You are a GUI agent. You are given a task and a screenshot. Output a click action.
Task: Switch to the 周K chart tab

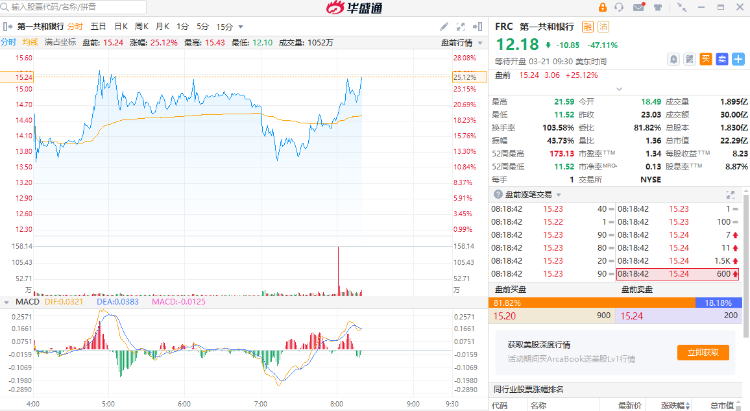click(142, 27)
